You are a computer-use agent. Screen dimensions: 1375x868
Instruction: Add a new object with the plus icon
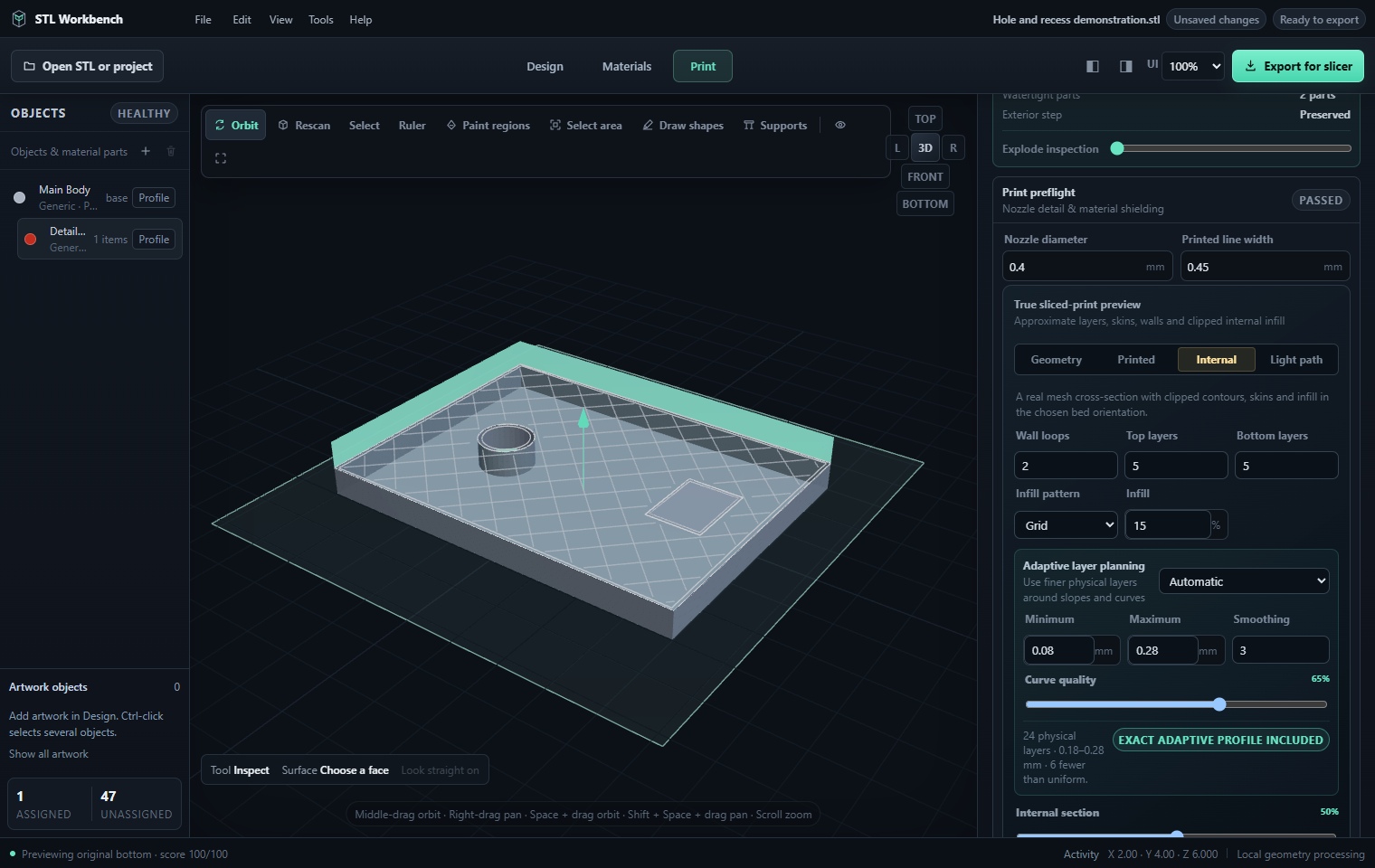tap(146, 151)
